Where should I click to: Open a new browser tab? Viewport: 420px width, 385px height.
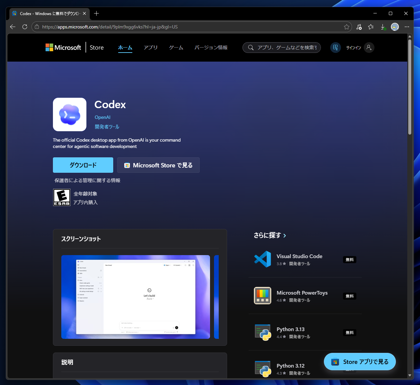96,13
